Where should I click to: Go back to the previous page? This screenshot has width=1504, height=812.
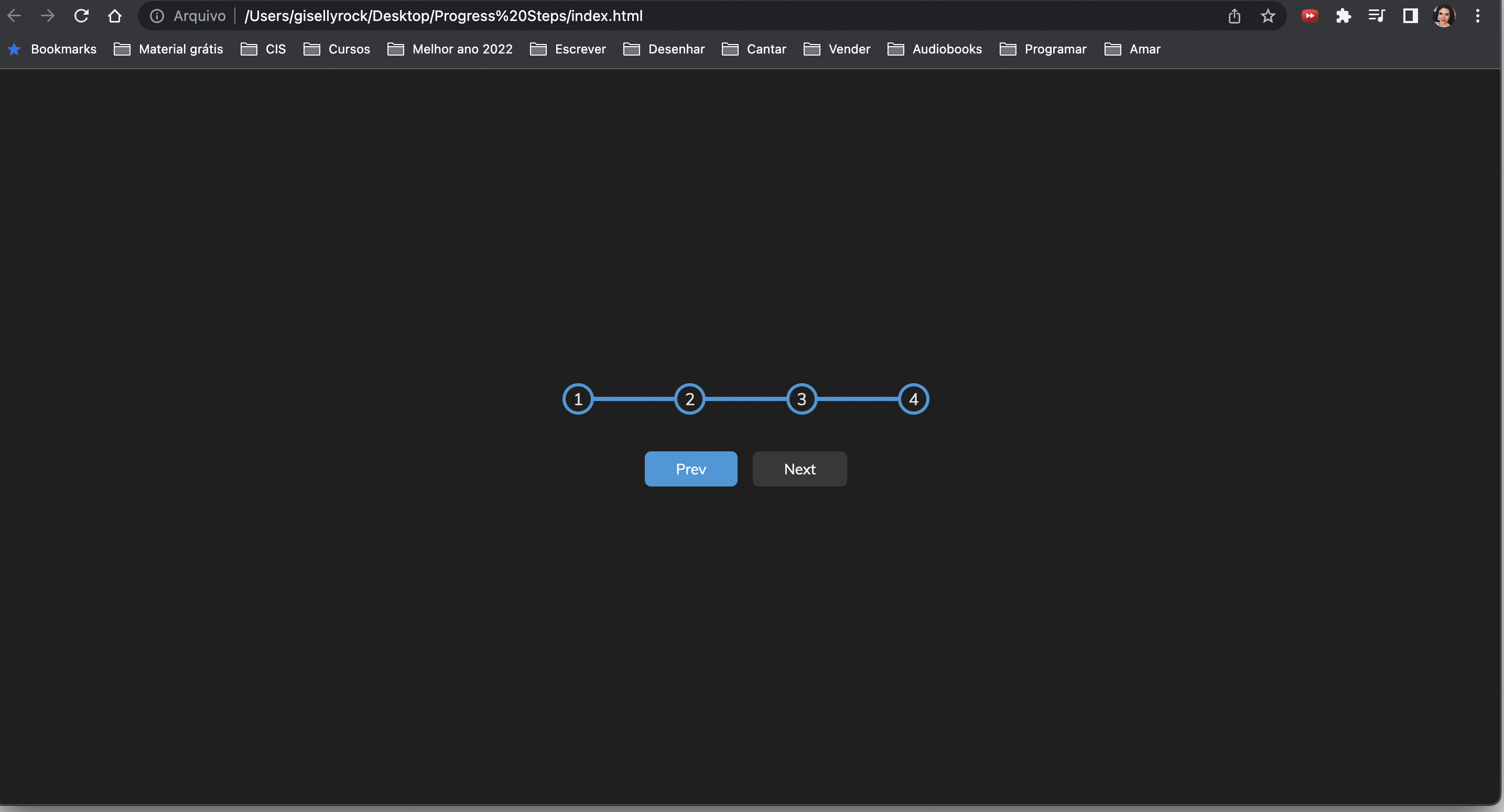[14, 16]
